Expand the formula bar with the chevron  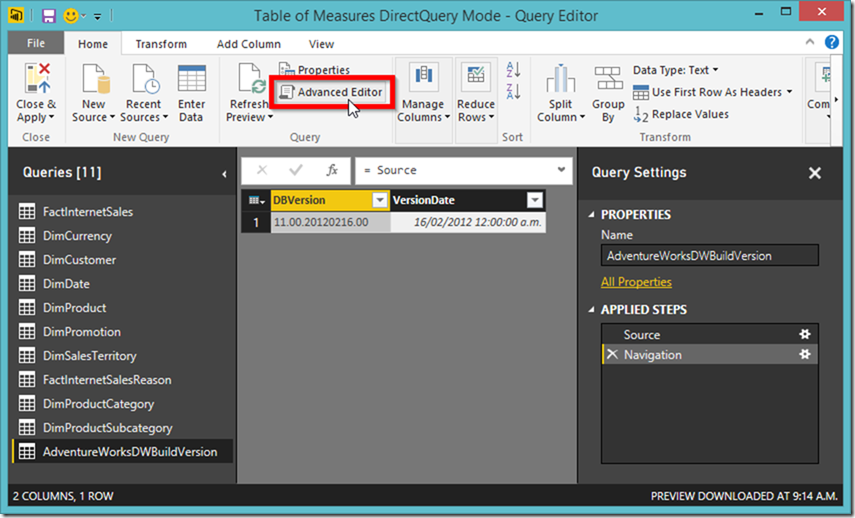point(561,170)
